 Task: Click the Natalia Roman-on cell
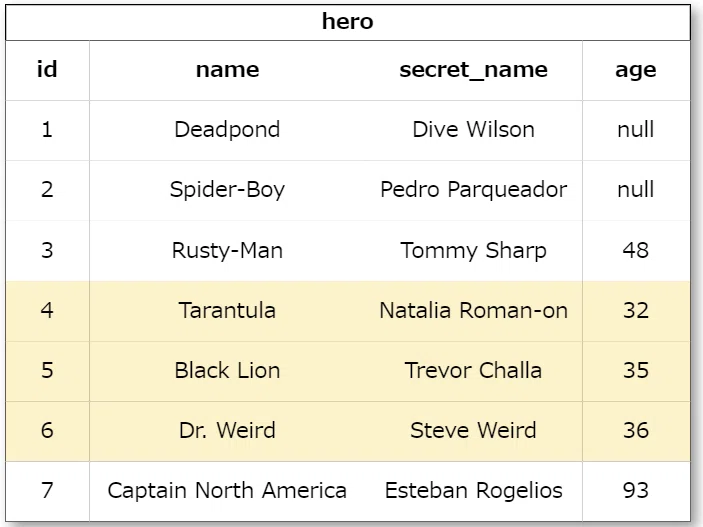(473, 310)
